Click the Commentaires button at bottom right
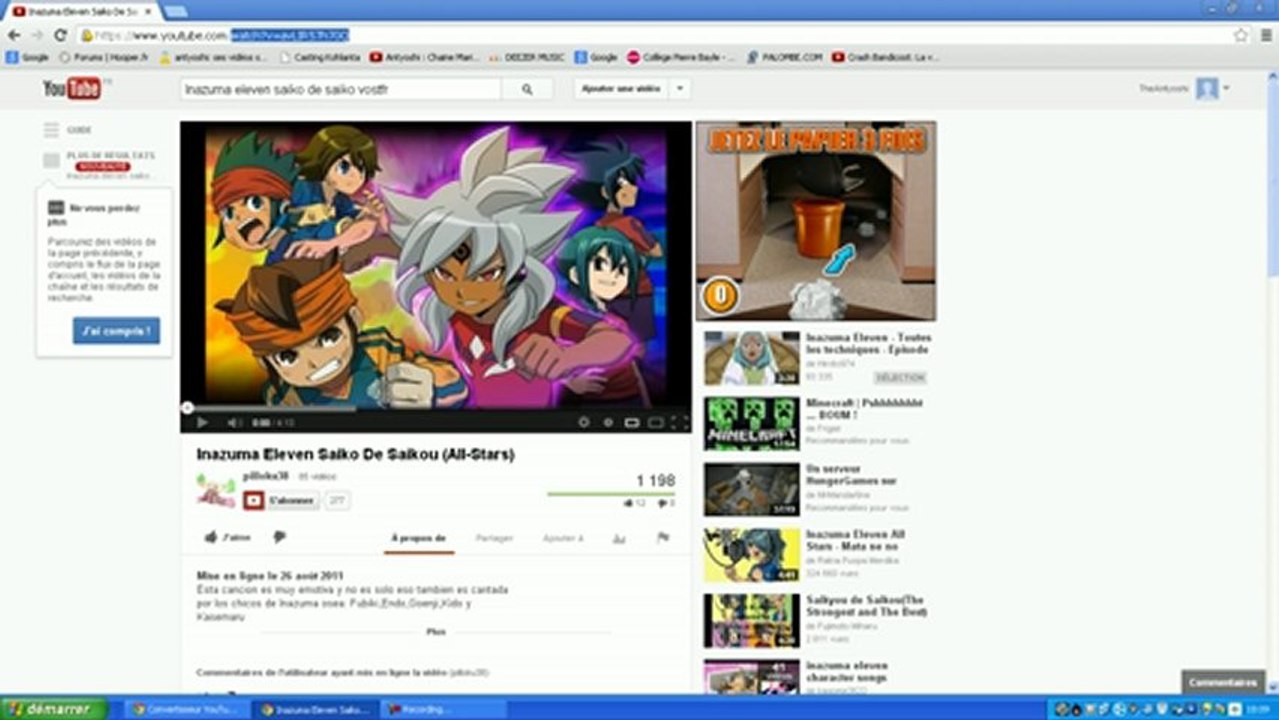Screen dimensions: 1279x720 [1223, 682]
